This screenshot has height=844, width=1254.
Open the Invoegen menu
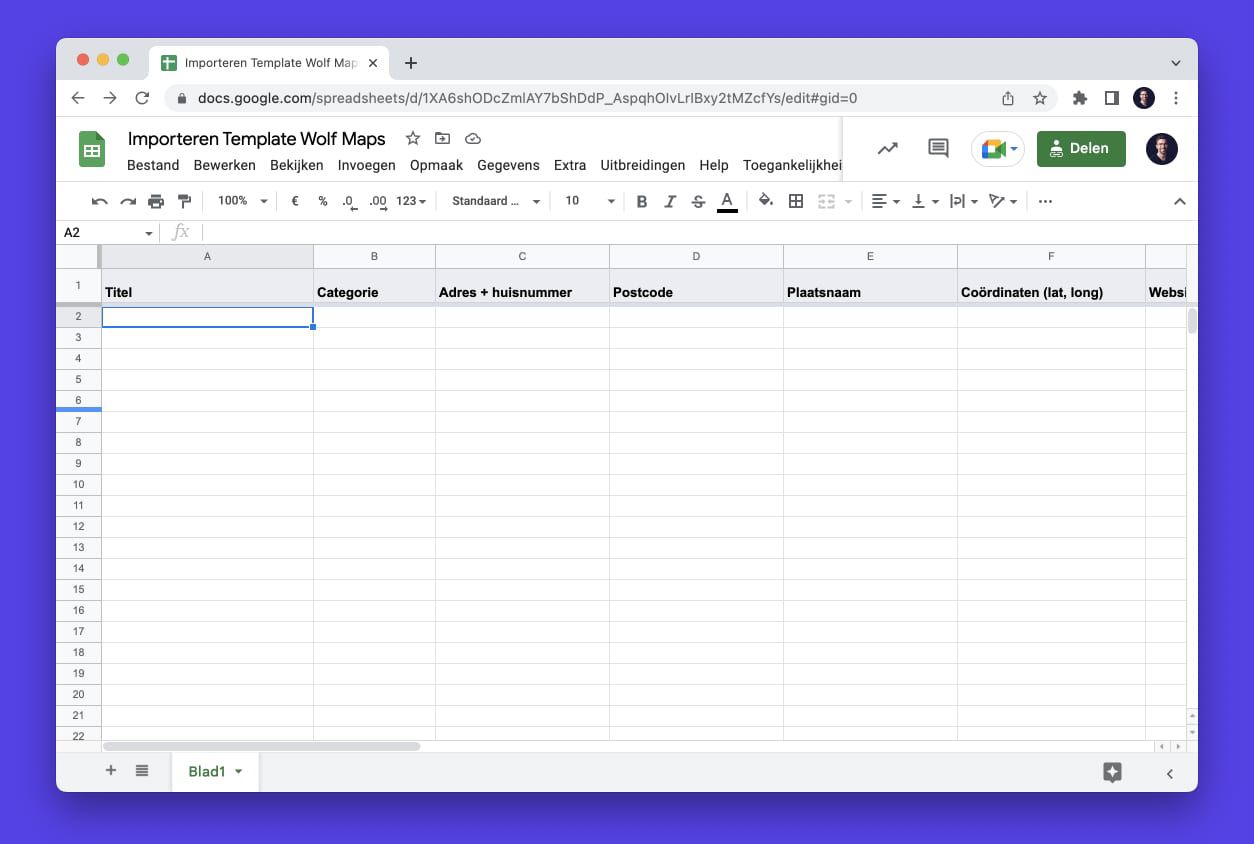[x=366, y=165]
